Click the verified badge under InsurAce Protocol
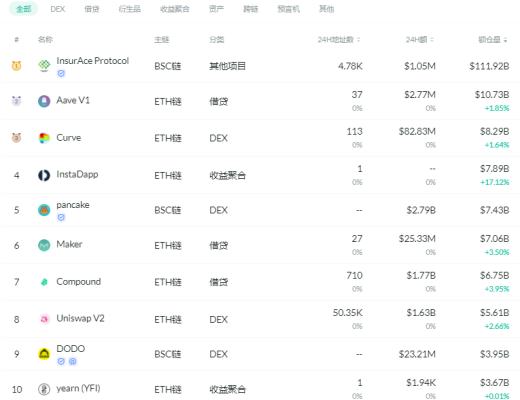520x400 pixels. (61, 73)
